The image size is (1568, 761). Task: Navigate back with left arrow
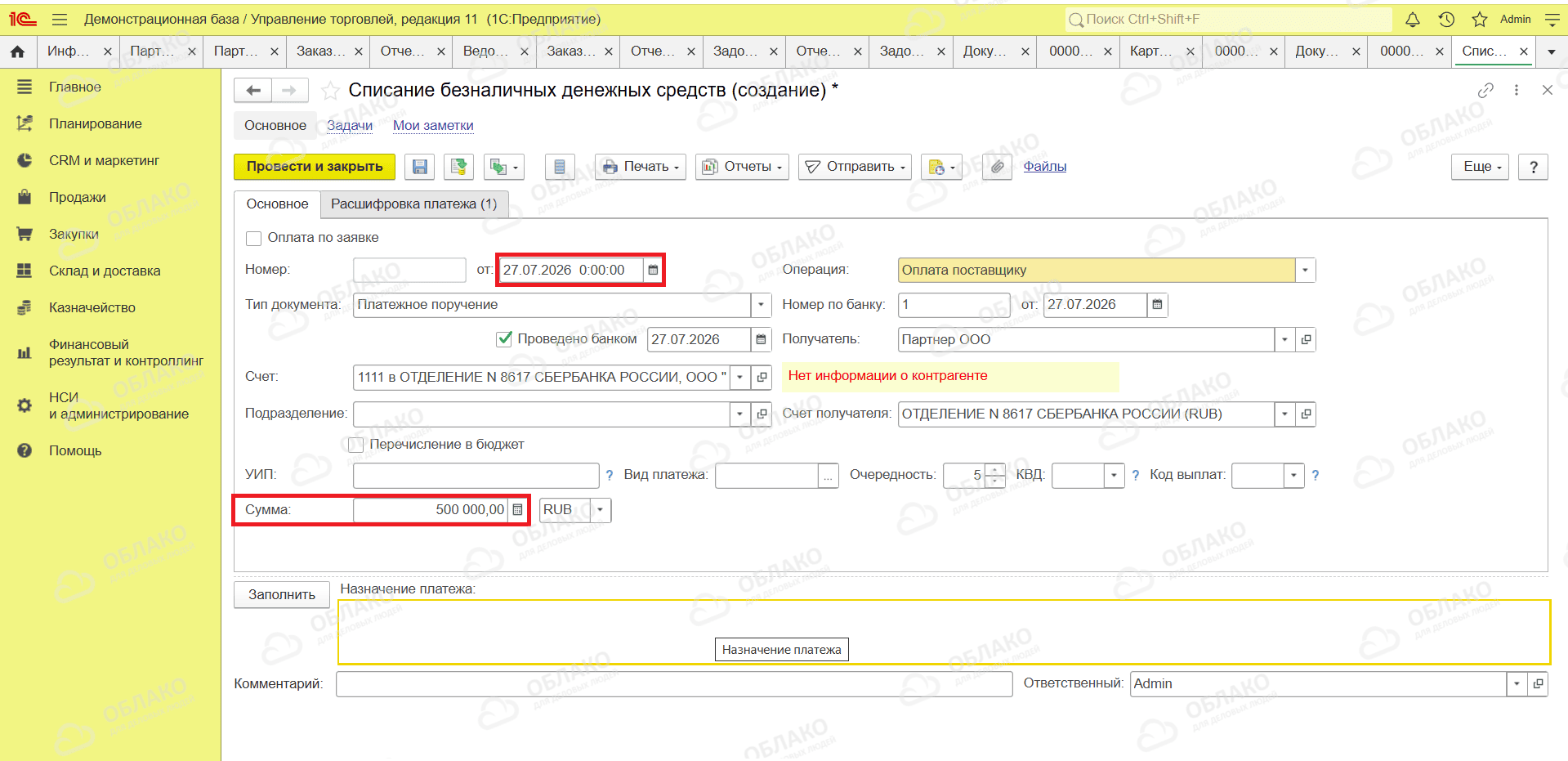click(x=253, y=90)
